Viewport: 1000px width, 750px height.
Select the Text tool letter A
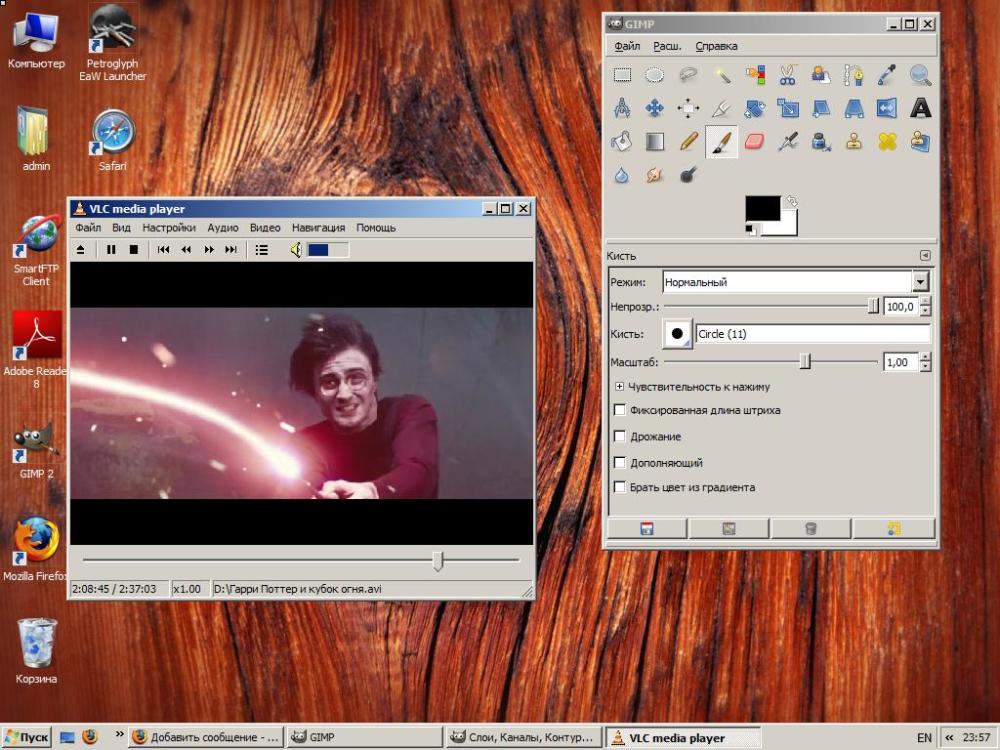pos(920,108)
